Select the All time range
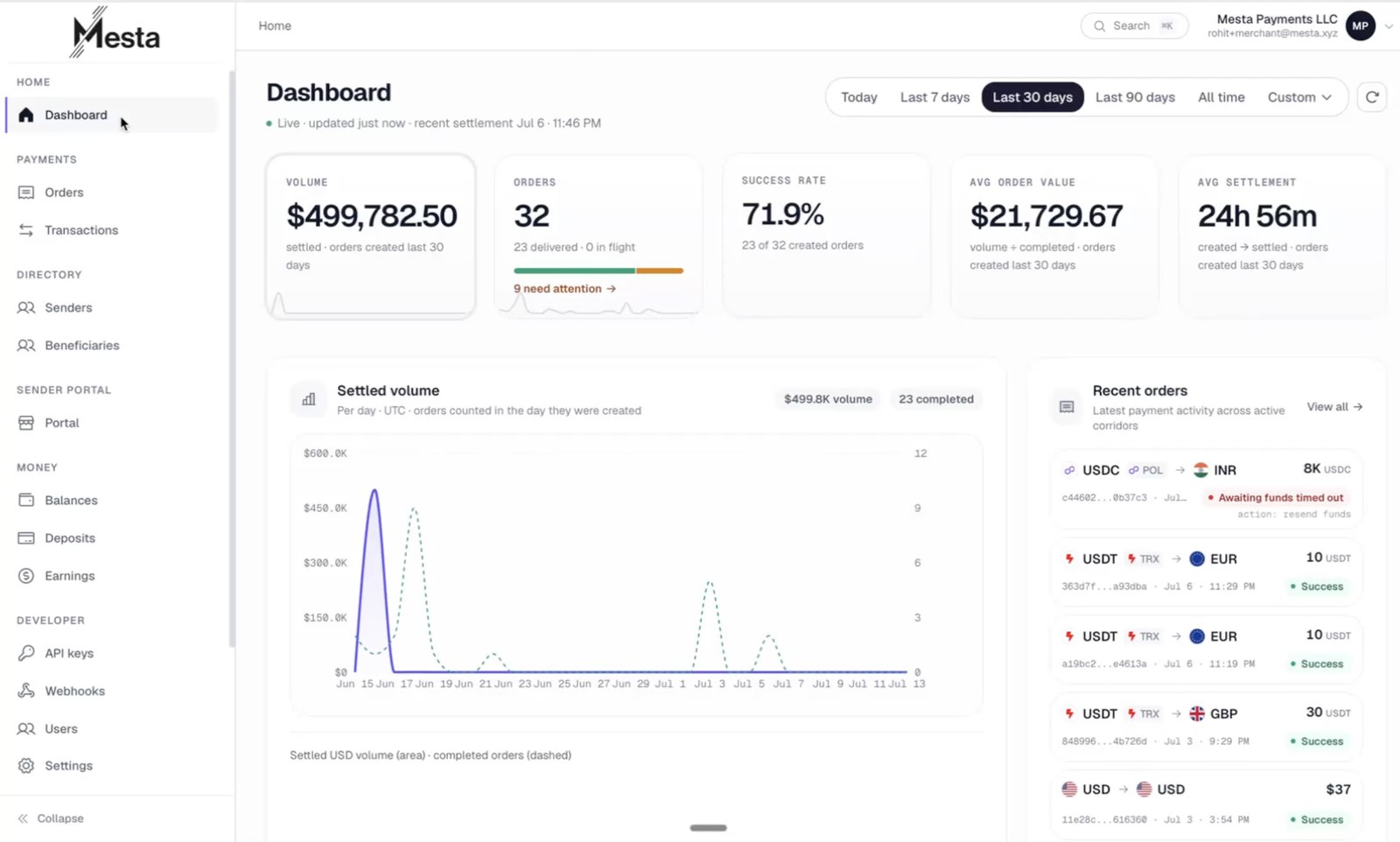1400x842 pixels. coord(1221,97)
